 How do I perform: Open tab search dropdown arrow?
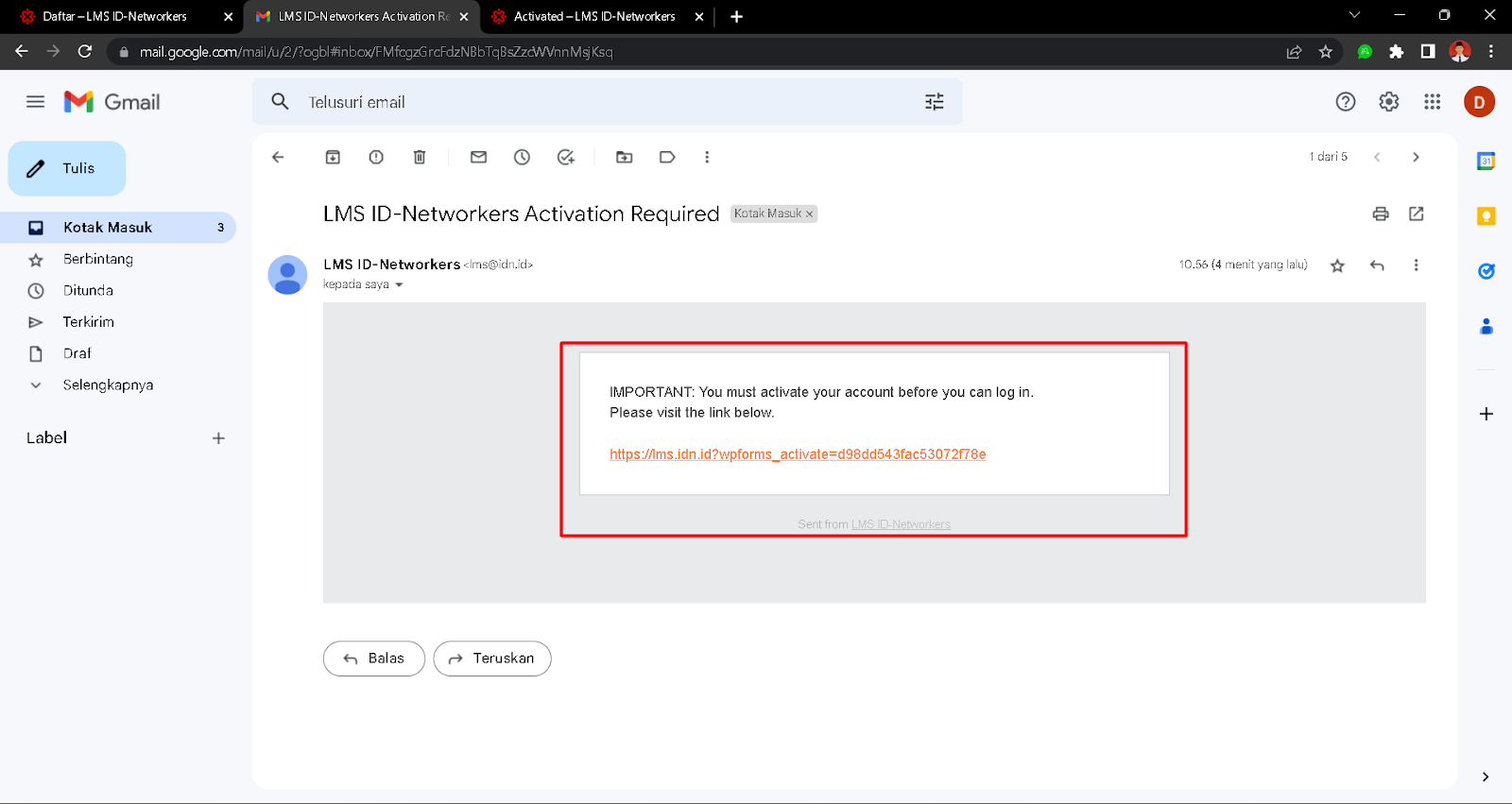point(1354,15)
